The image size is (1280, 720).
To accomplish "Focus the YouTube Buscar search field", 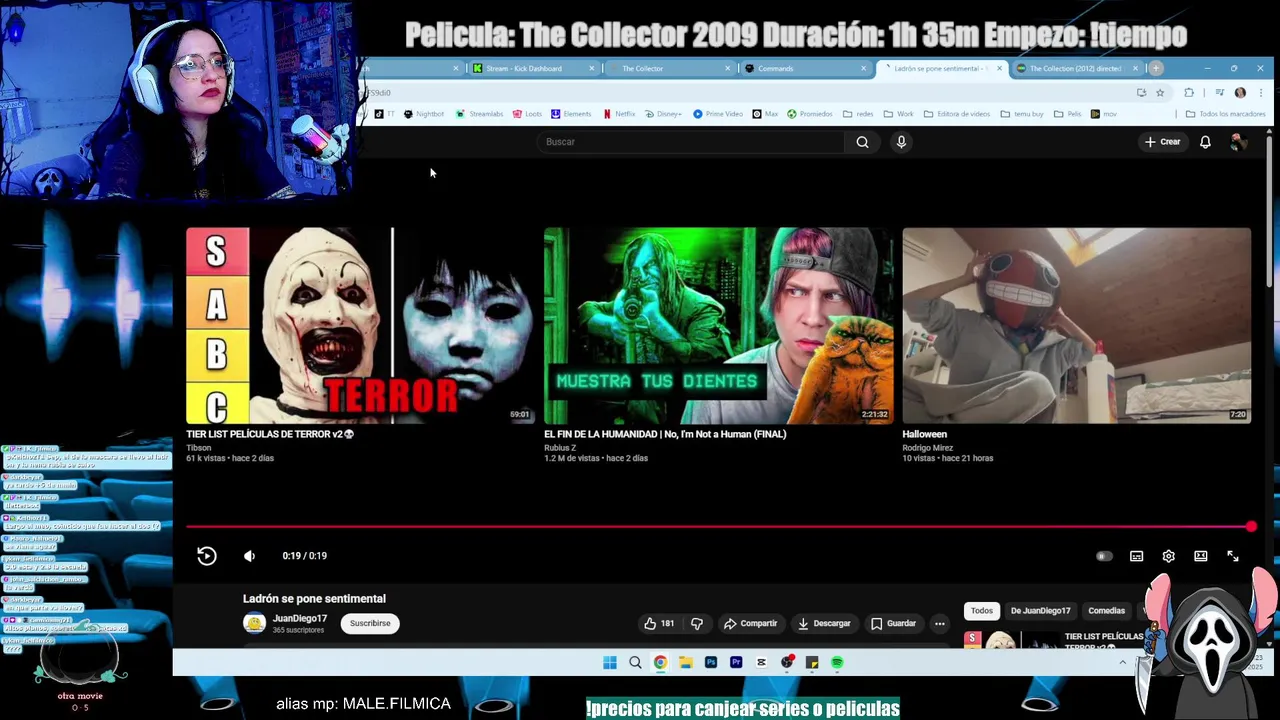I will [x=692, y=142].
